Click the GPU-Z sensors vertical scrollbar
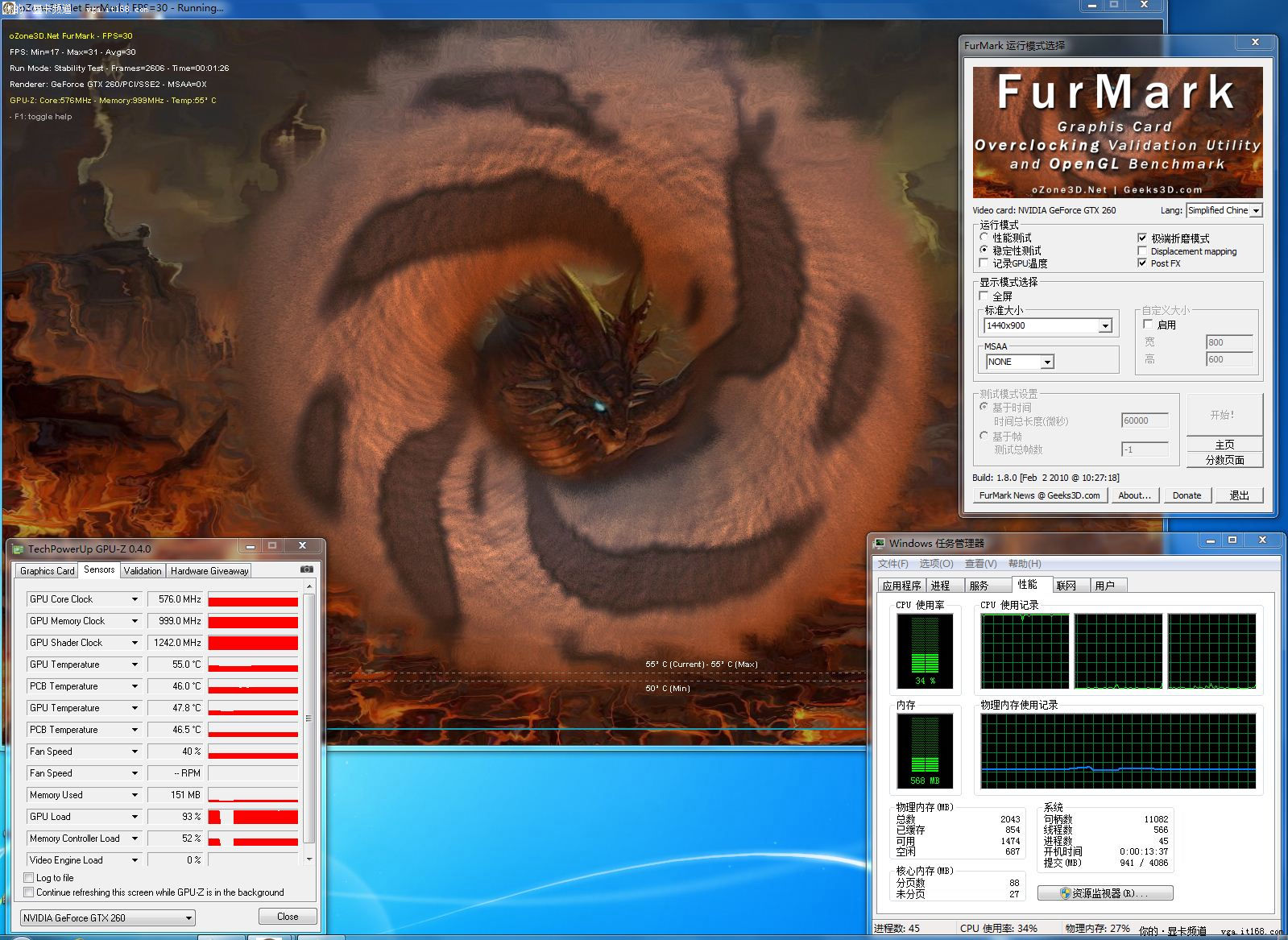This screenshot has width=1288, height=940. tap(309, 718)
